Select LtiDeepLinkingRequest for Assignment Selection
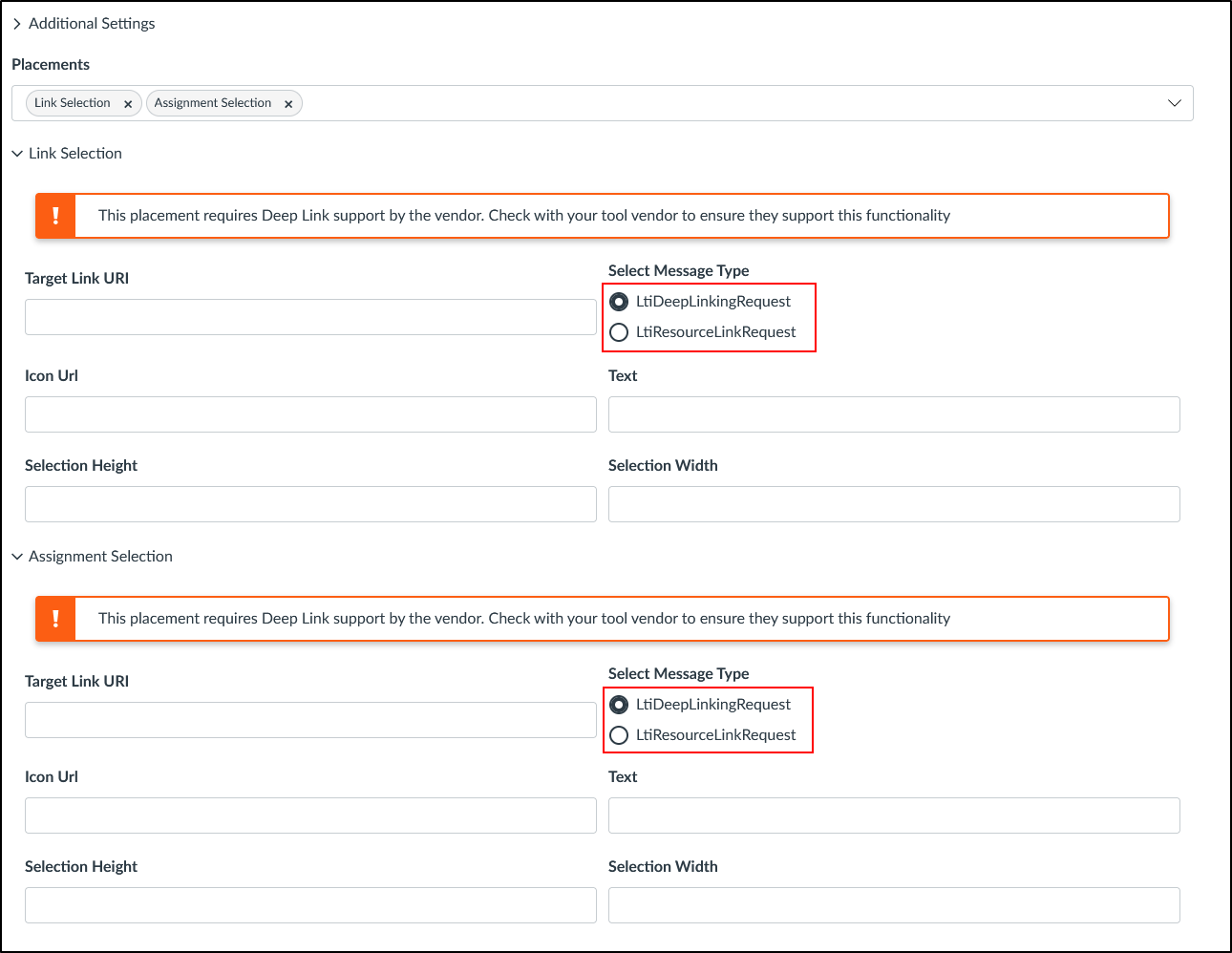Image resolution: width=1232 pixels, height=953 pixels. point(618,704)
